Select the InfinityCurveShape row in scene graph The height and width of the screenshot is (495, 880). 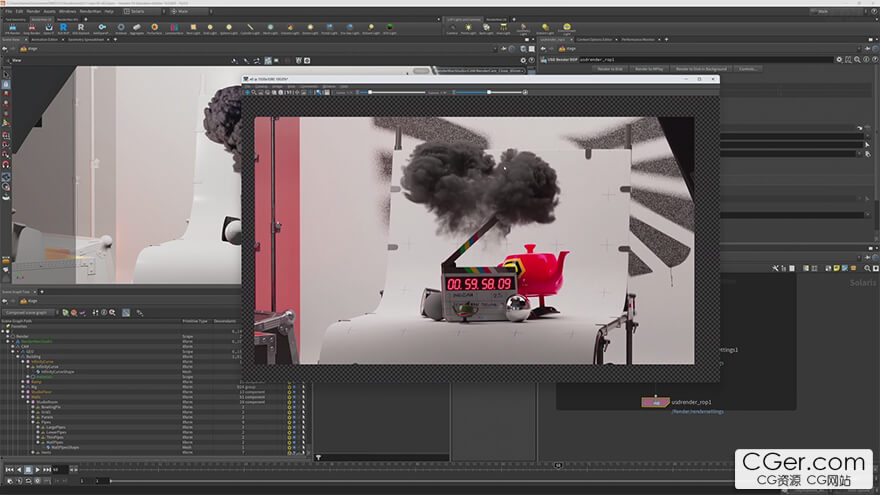pyautogui.click(x=57, y=372)
